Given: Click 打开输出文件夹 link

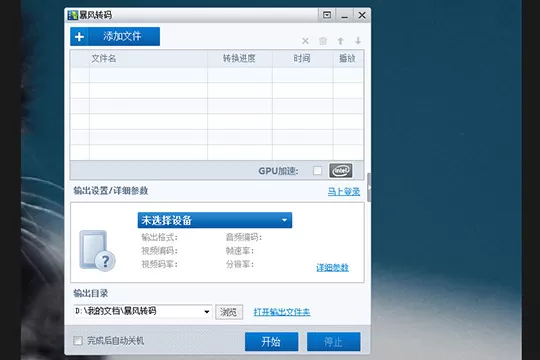Looking at the screenshot, I should [x=282, y=312].
